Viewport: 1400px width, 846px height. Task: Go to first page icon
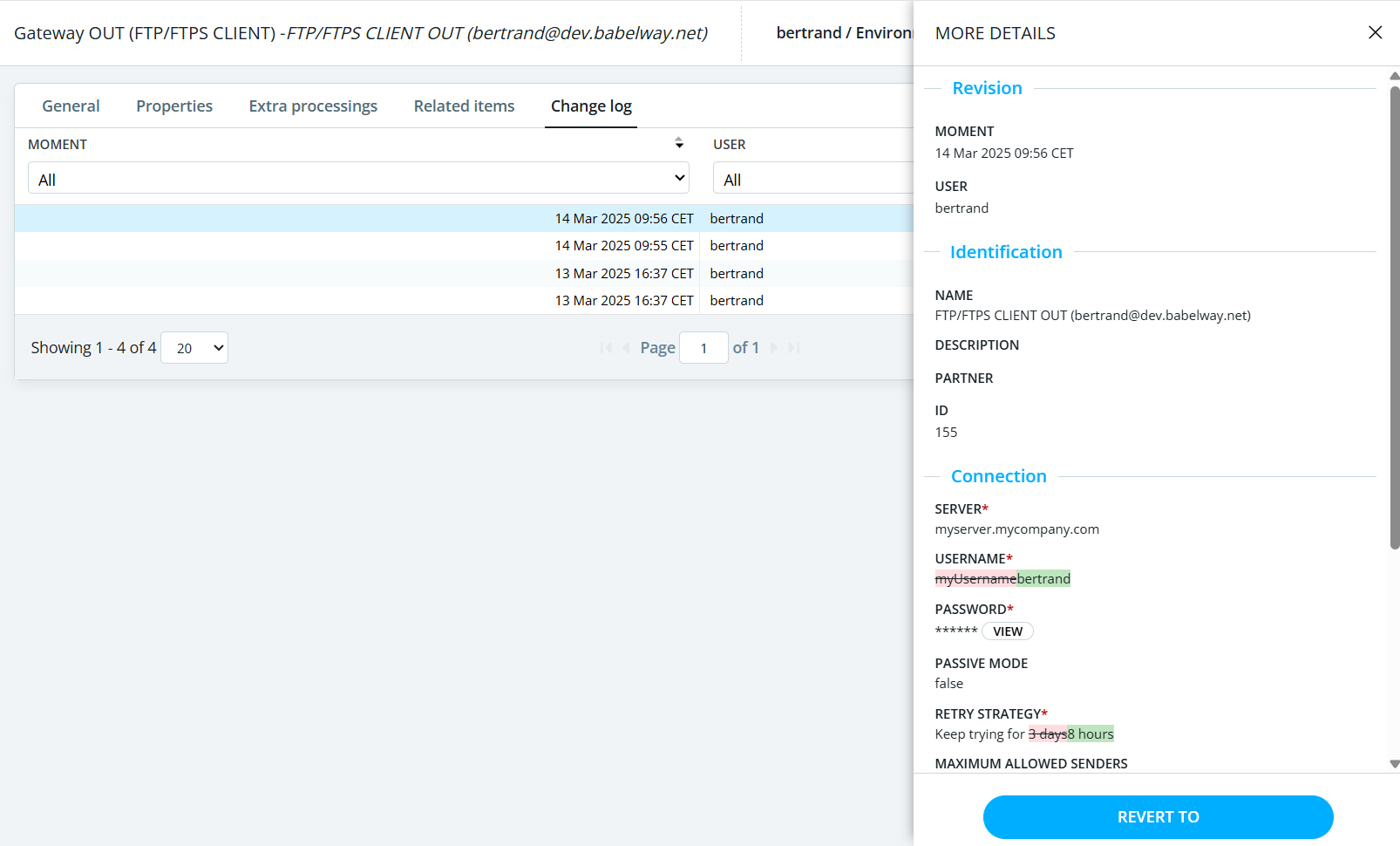pos(606,348)
